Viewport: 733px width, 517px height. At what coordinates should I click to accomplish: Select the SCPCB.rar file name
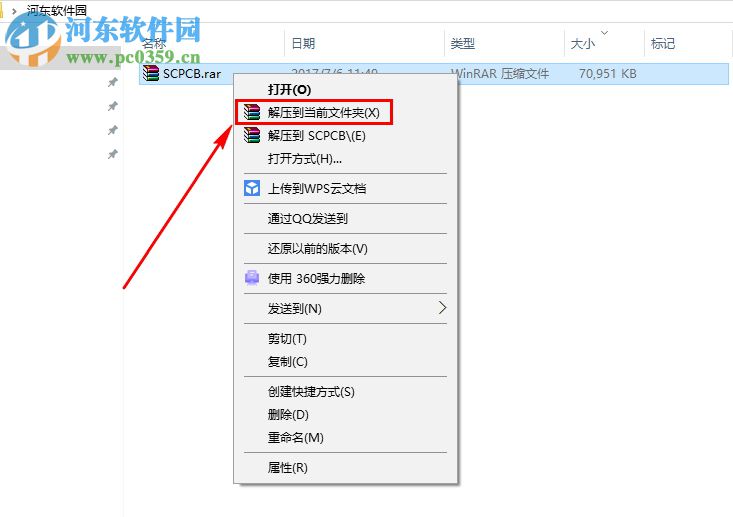(192, 74)
